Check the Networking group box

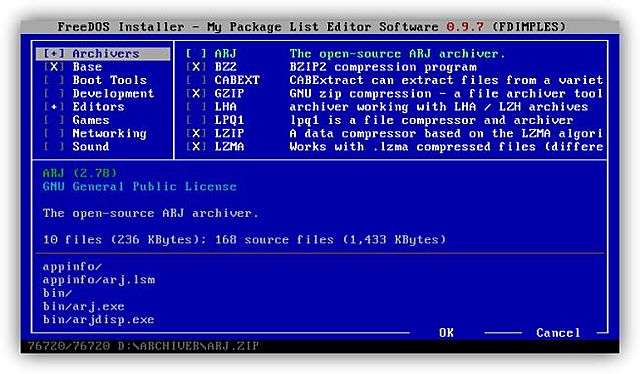coord(54,134)
